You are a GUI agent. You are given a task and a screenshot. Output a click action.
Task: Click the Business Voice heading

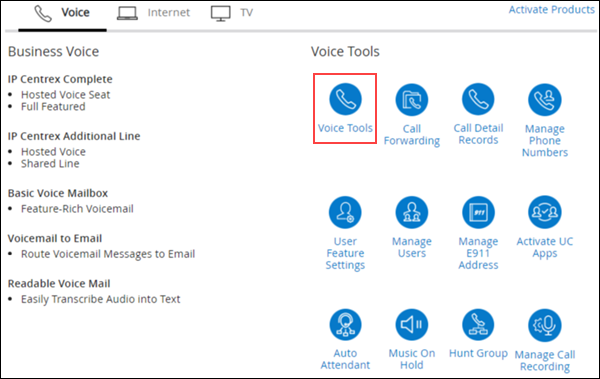(x=54, y=51)
